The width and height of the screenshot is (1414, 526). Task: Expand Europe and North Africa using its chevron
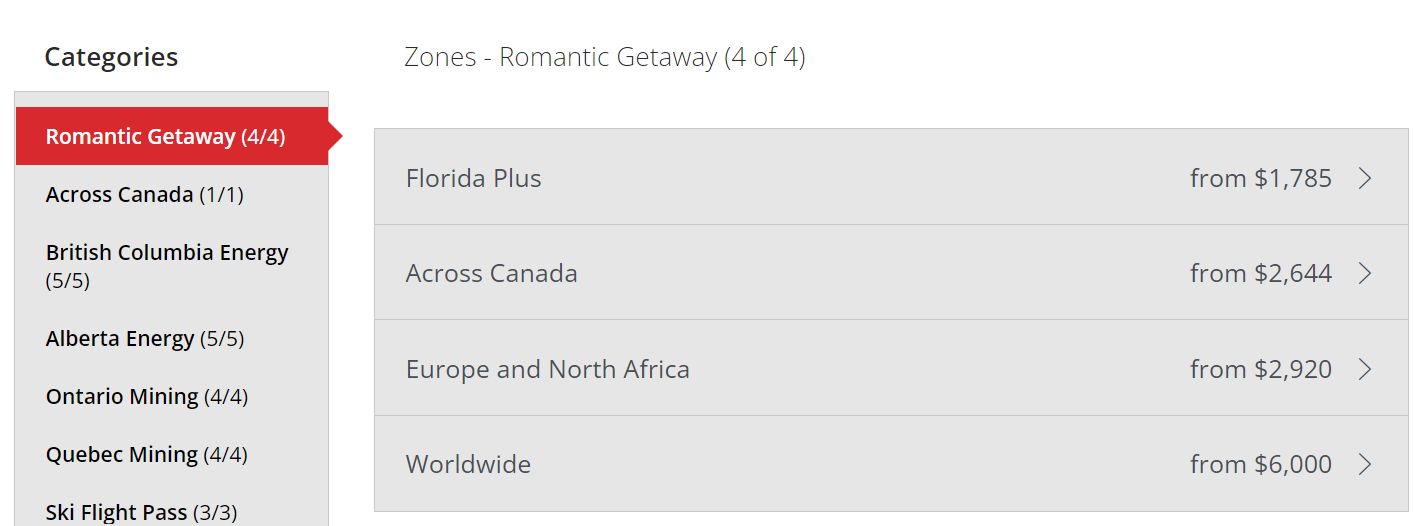tap(1365, 369)
